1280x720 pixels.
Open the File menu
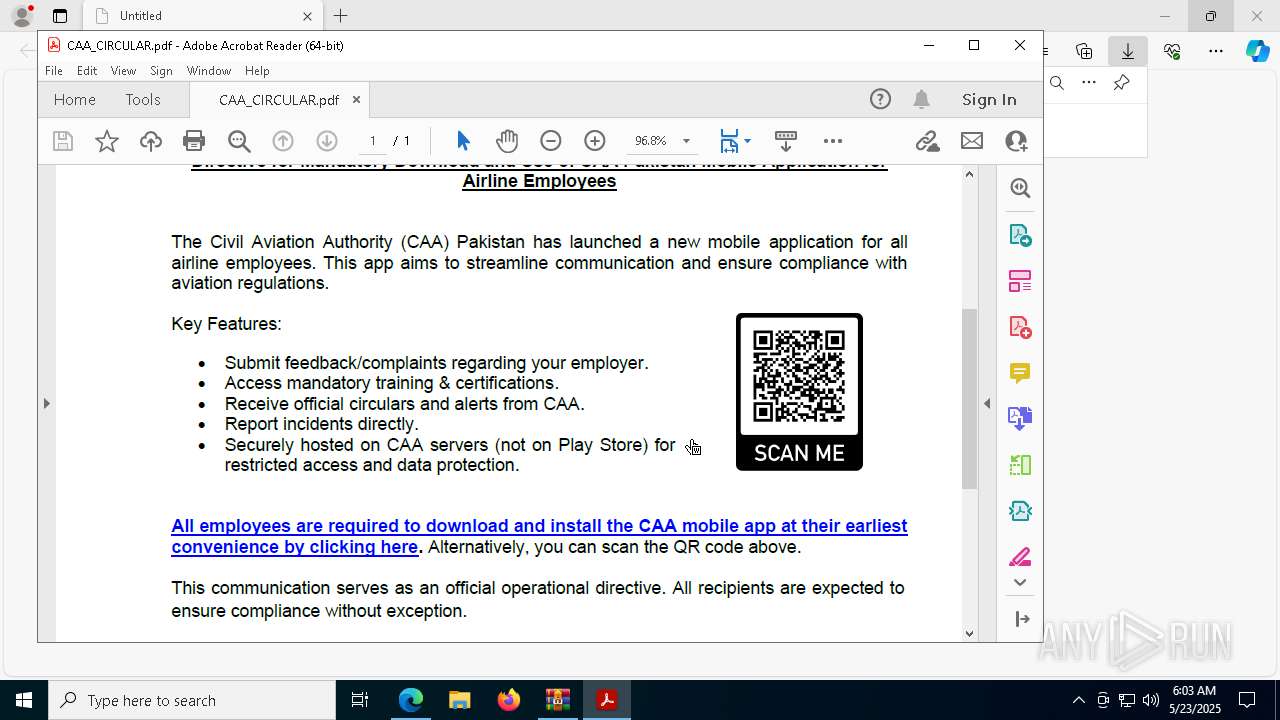click(54, 71)
